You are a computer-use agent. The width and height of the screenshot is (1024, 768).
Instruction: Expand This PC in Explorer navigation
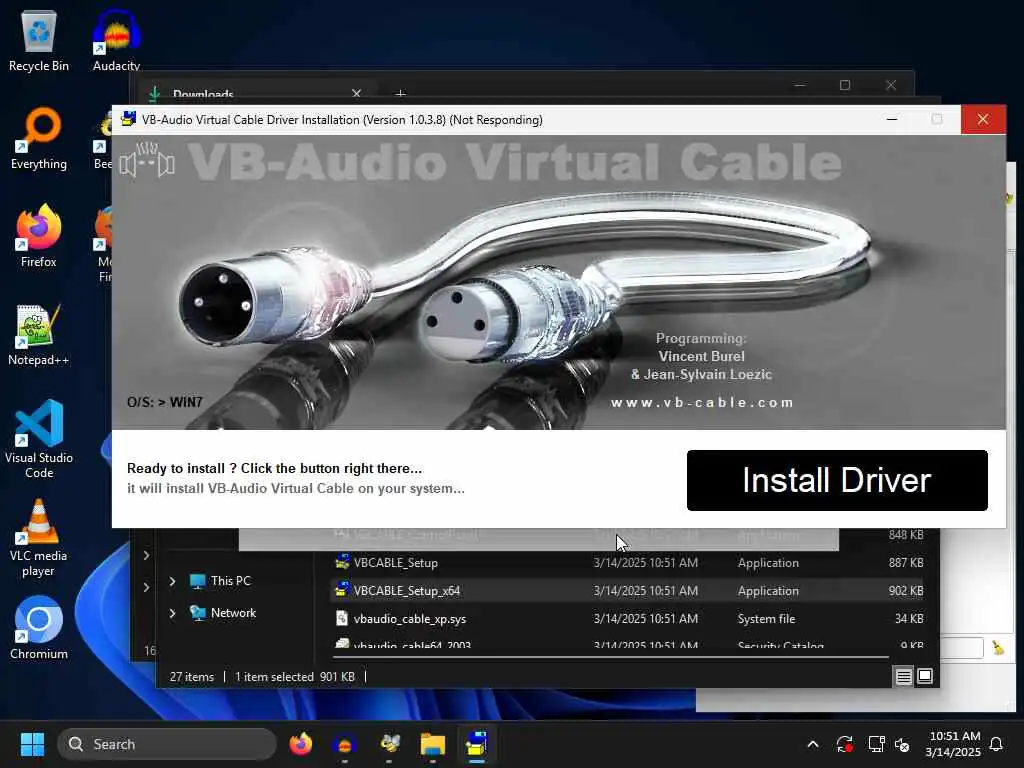click(x=172, y=581)
